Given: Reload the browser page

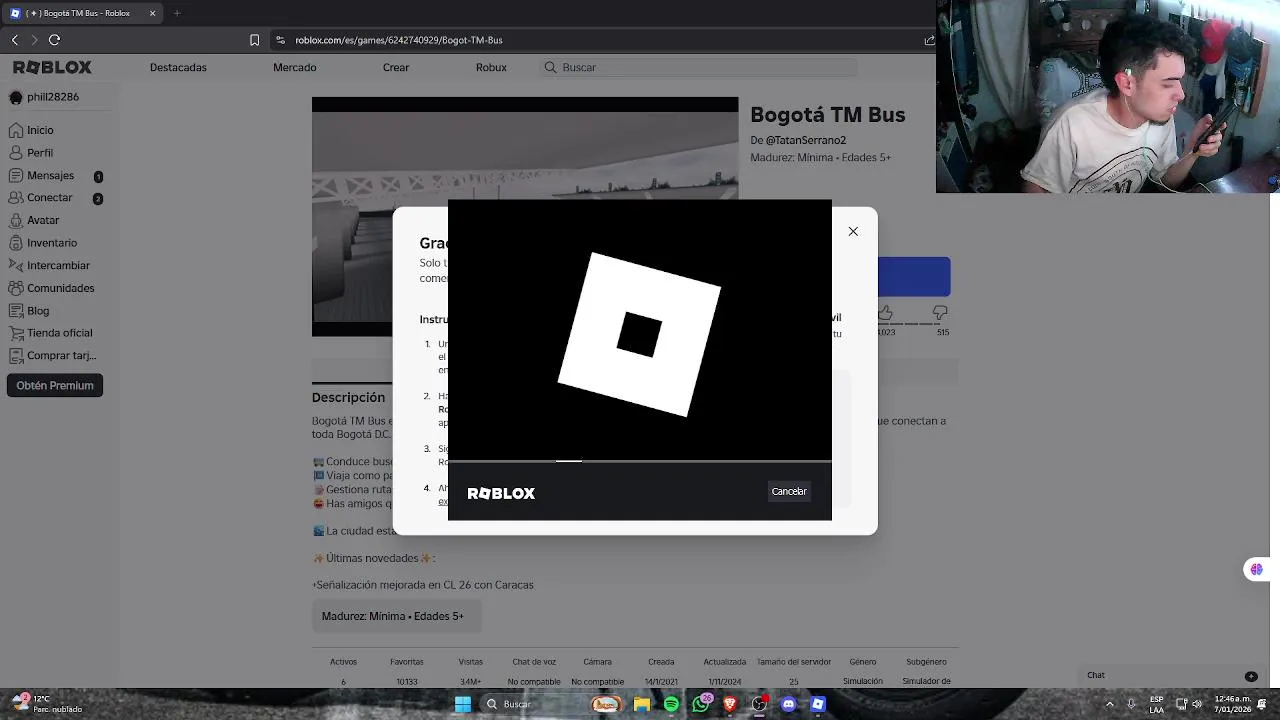Looking at the screenshot, I should coord(55,40).
